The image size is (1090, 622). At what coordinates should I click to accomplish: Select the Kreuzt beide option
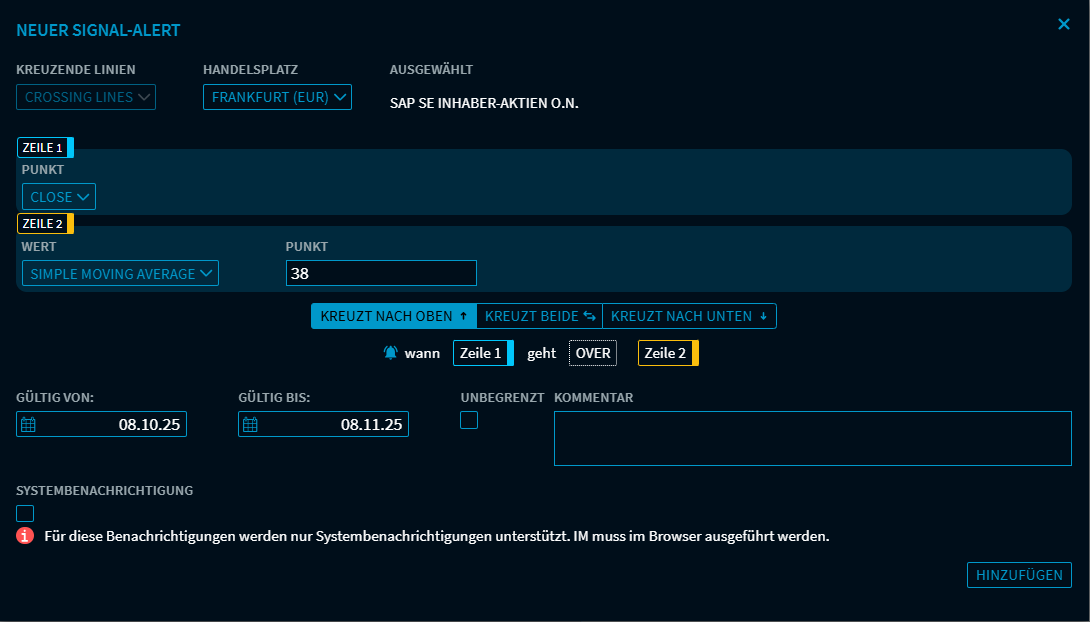[539, 315]
